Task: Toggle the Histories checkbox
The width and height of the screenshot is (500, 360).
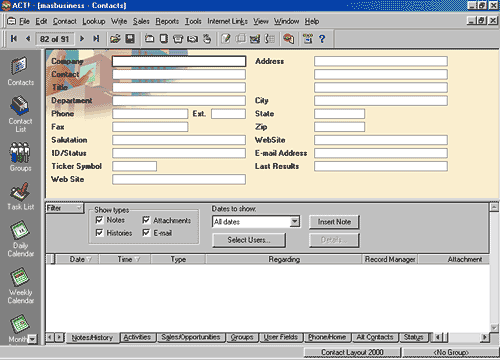Action: click(99, 233)
